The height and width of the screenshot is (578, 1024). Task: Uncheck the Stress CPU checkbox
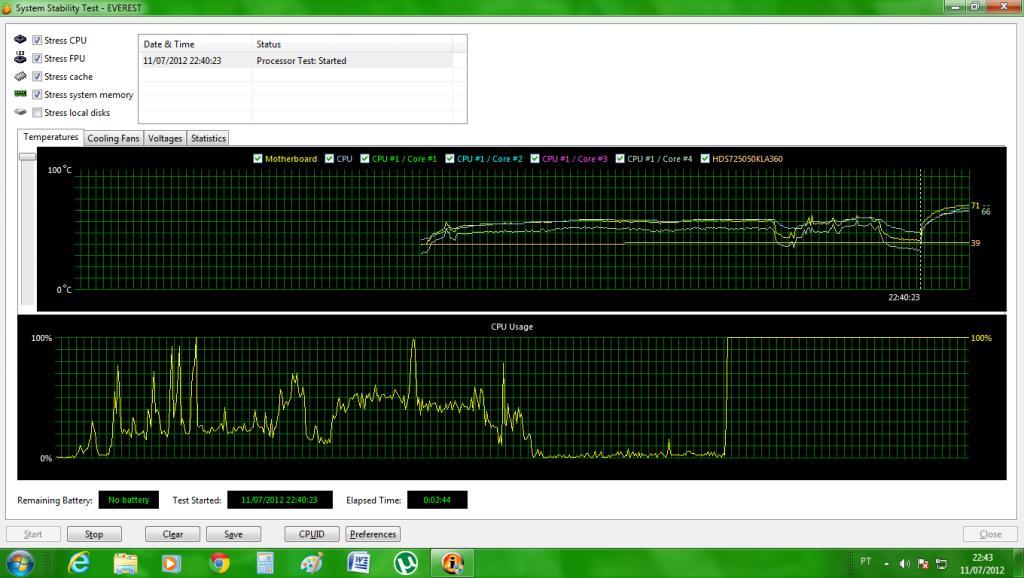[37, 40]
